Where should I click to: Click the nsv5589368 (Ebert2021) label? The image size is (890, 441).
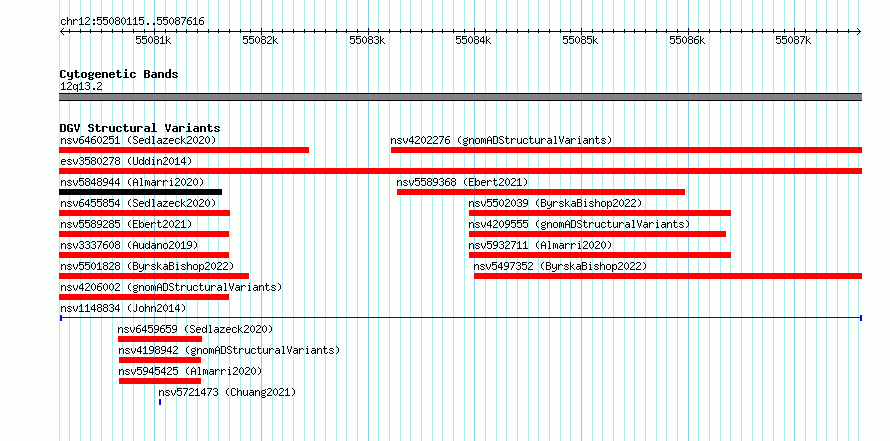(x=462, y=182)
